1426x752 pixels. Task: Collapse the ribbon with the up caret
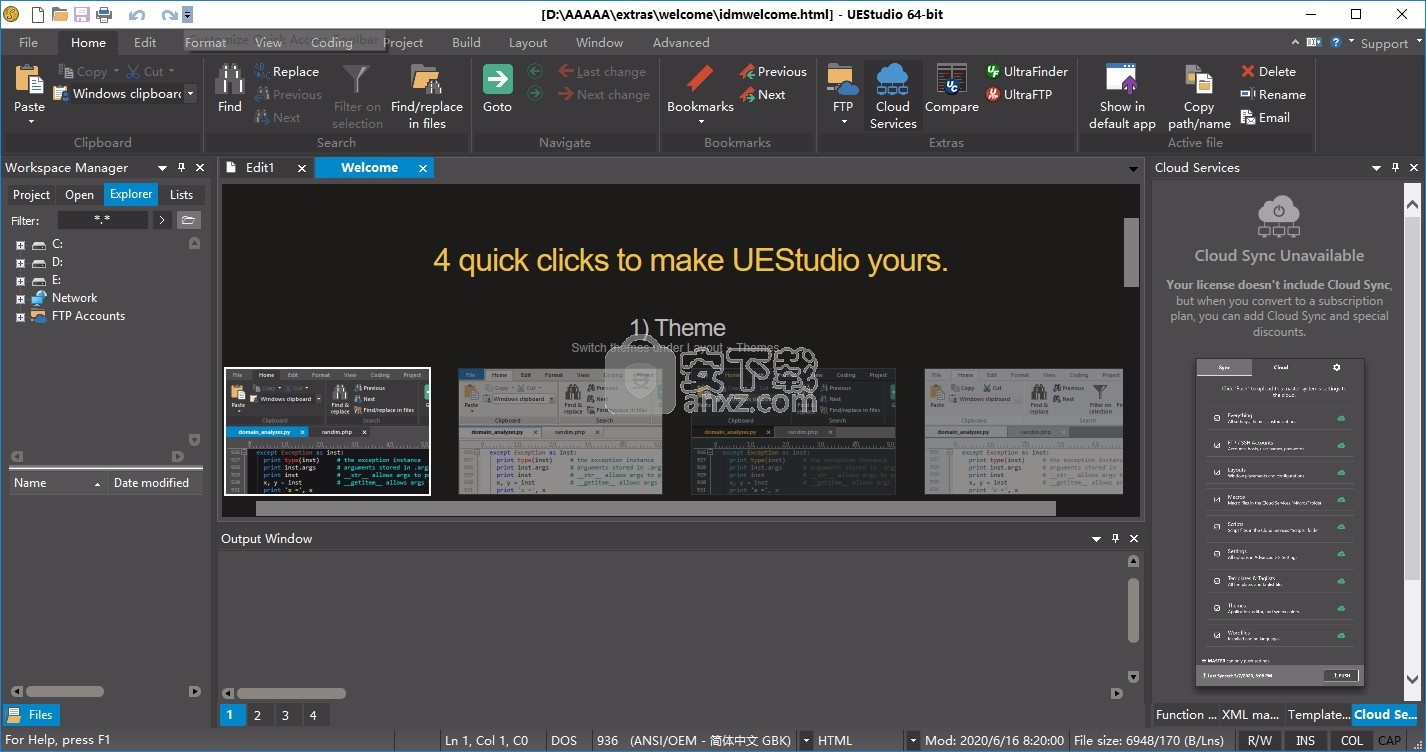(1296, 42)
